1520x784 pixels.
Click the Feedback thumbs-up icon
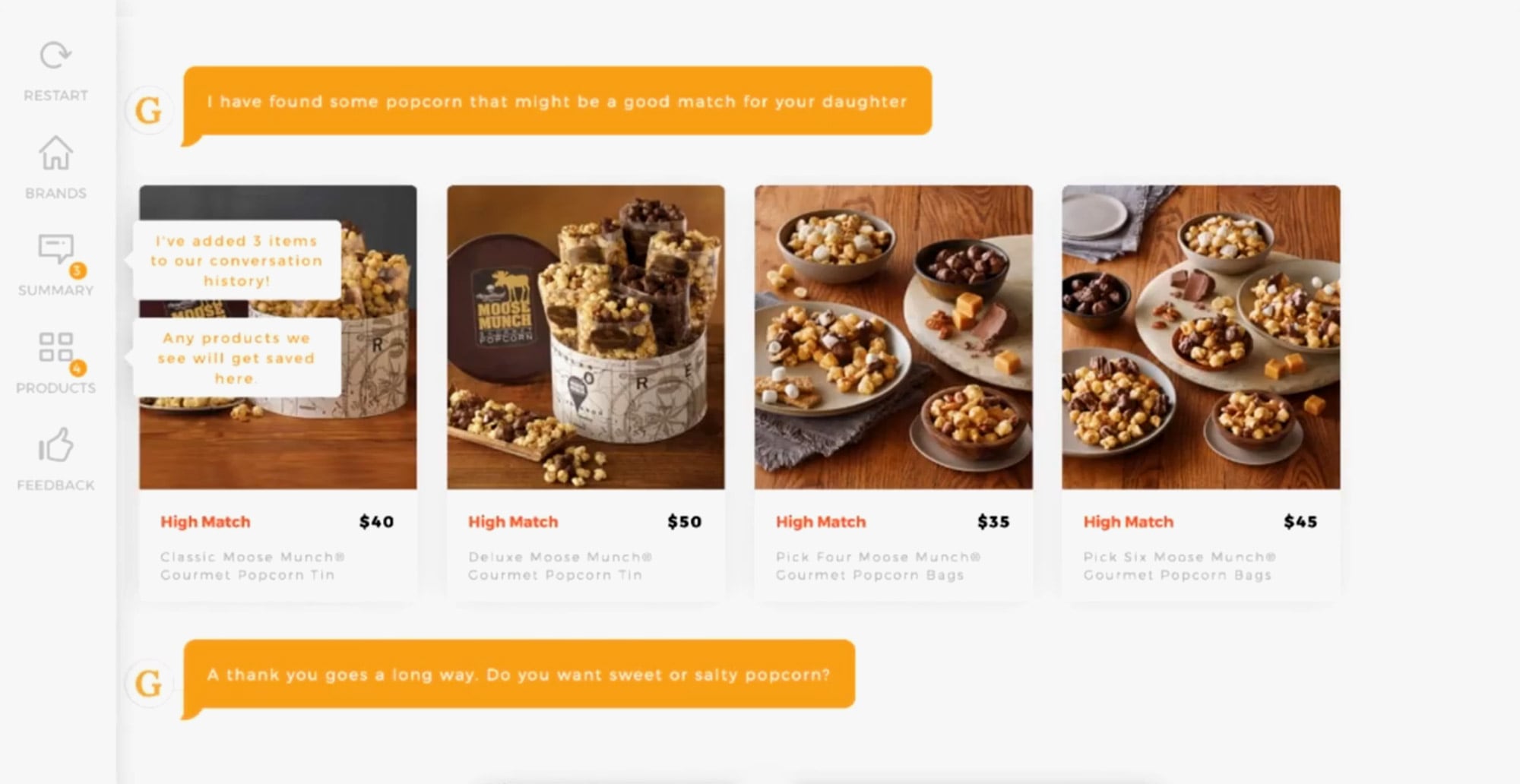pyautogui.click(x=55, y=444)
